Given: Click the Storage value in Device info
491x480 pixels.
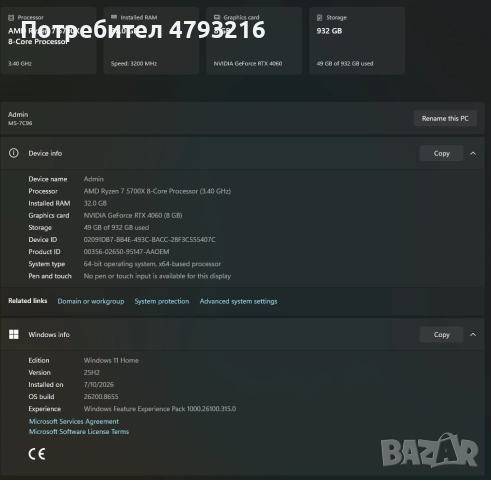Looking at the screenshot, I should 116,228.
